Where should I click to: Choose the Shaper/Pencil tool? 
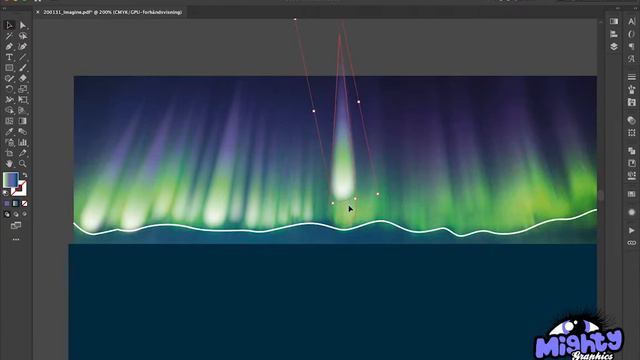click(9, 78)
